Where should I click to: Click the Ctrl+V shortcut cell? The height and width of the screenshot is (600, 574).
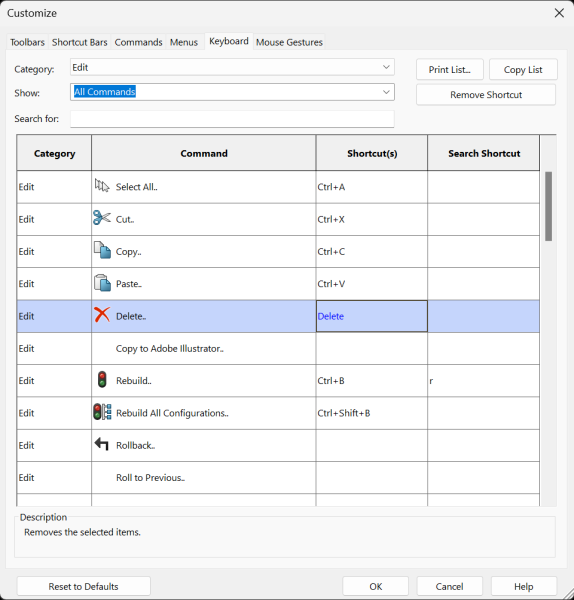(x=372, y=284)
